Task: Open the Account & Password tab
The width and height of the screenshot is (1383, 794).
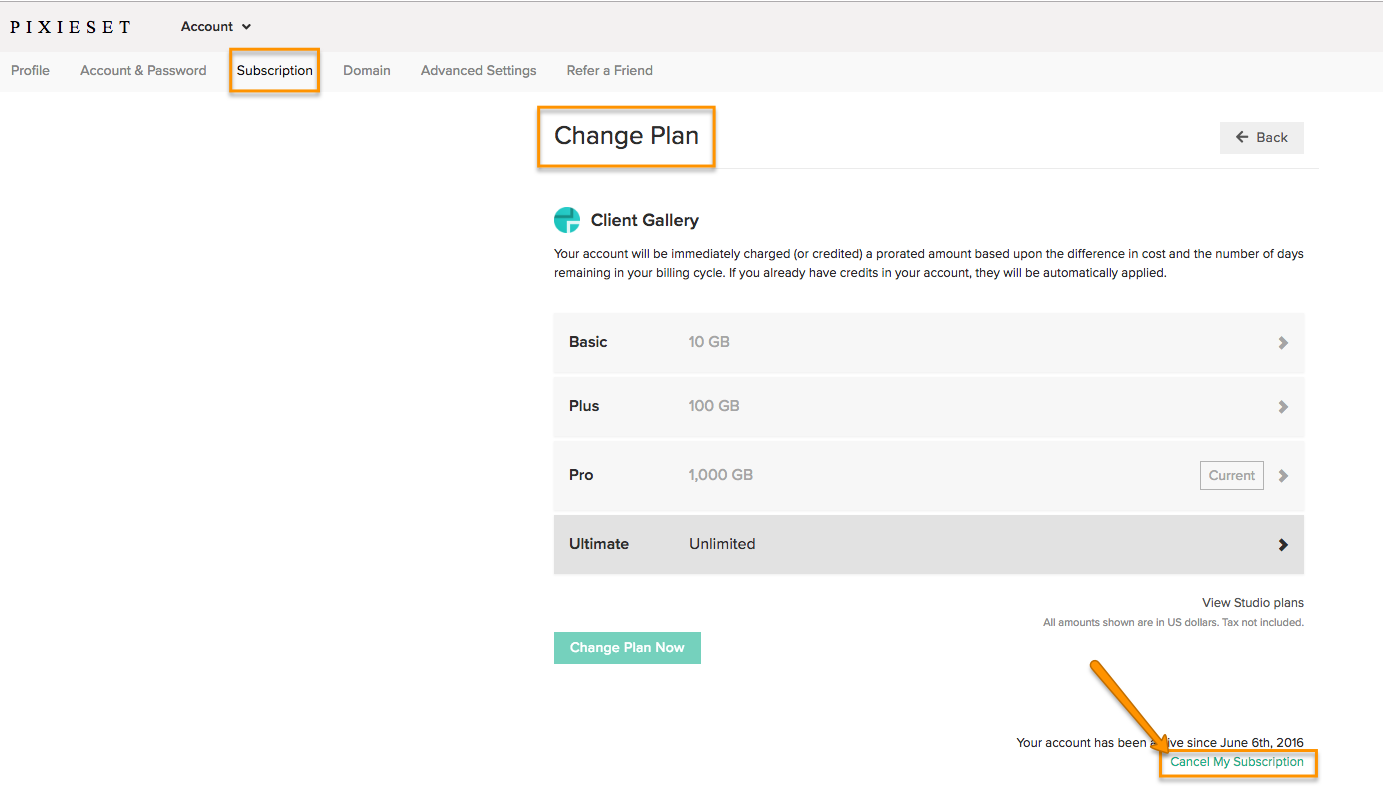Action: point(143,71)
